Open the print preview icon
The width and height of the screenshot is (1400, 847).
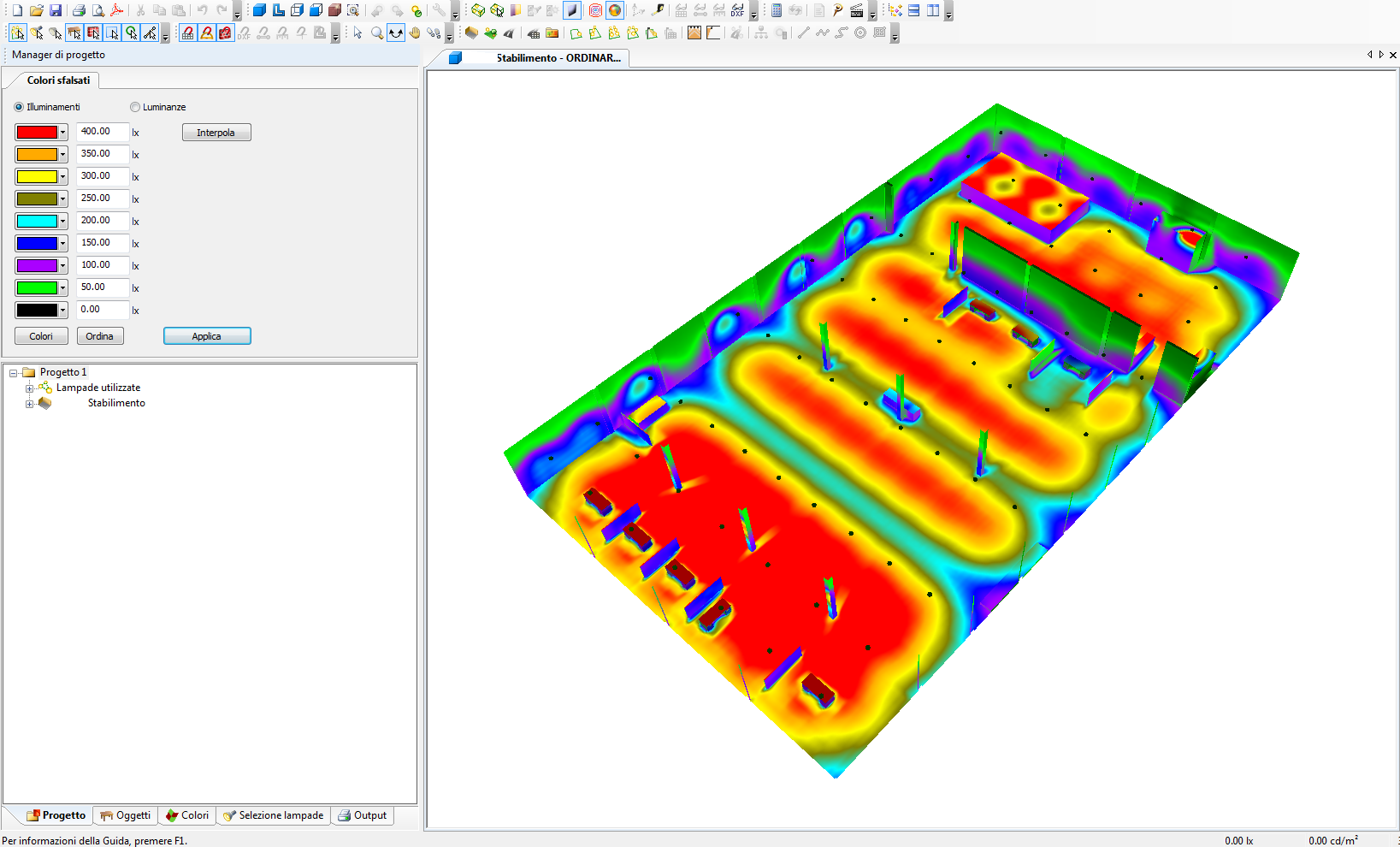pos(98,11)
